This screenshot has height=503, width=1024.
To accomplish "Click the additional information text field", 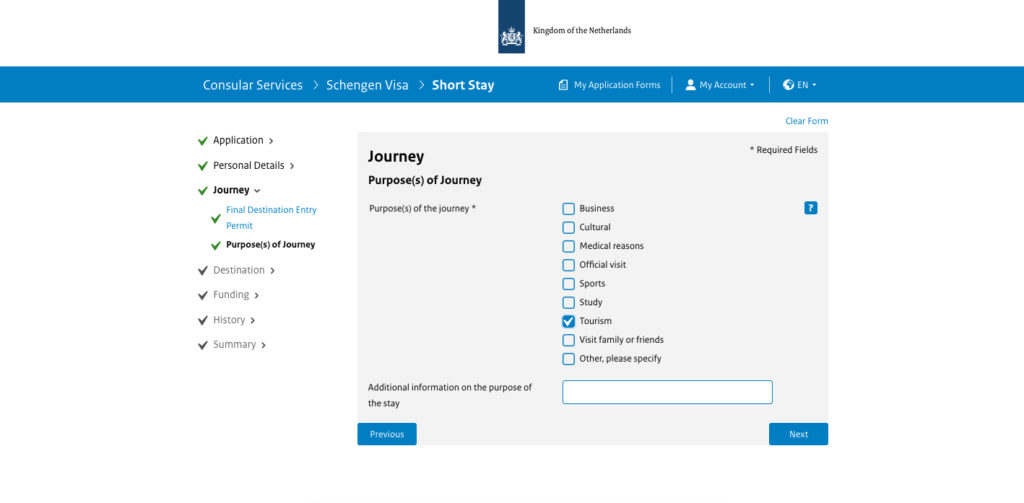I will click(x=667, y=392).
